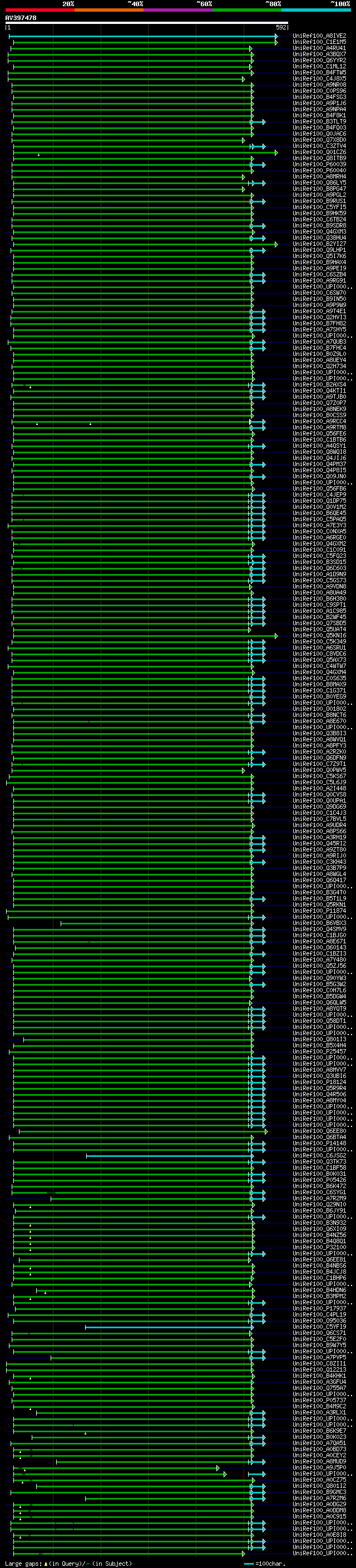Select the UniRef100_P17937 label
Image resolution: width=356 pixels, height=1568 pixels.
pyautogui.click(x=319, y=1309)
